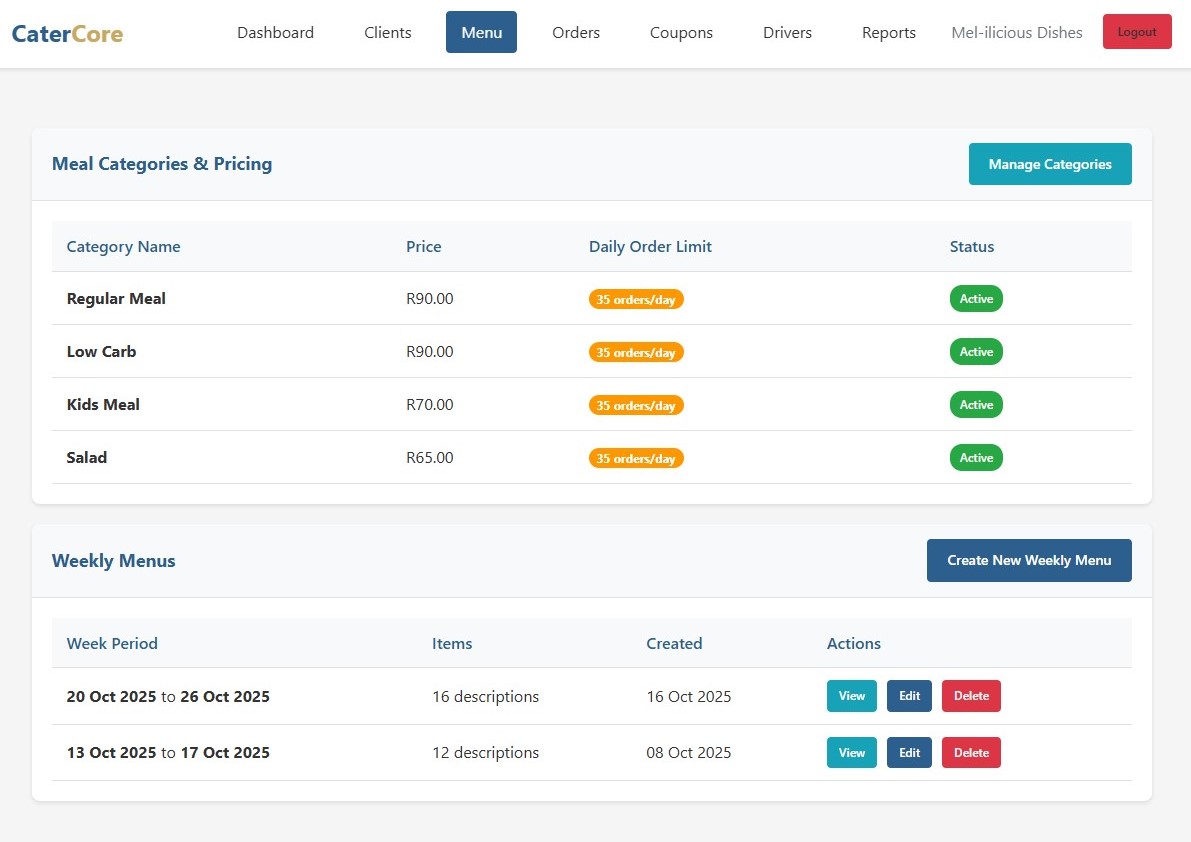Click the Salad order limit badge

coord(636,459)
